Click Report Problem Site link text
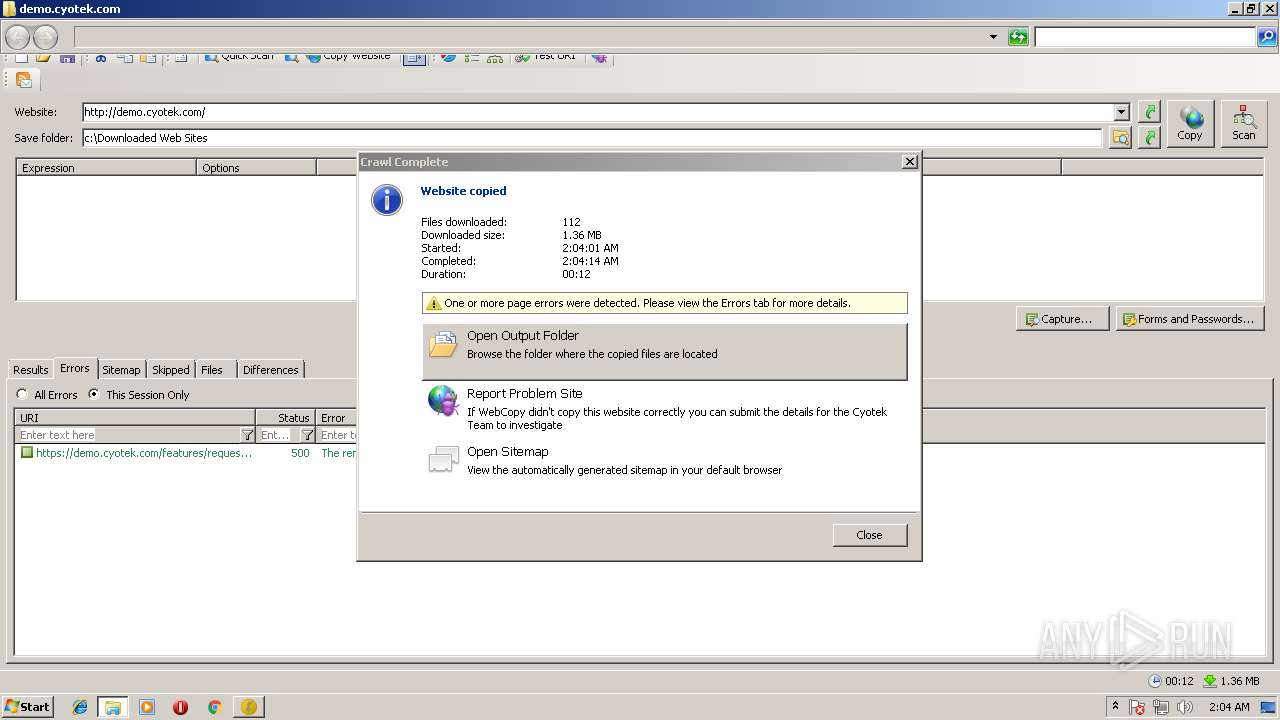Screen dimensions: 1280x720 click(525, 394)
